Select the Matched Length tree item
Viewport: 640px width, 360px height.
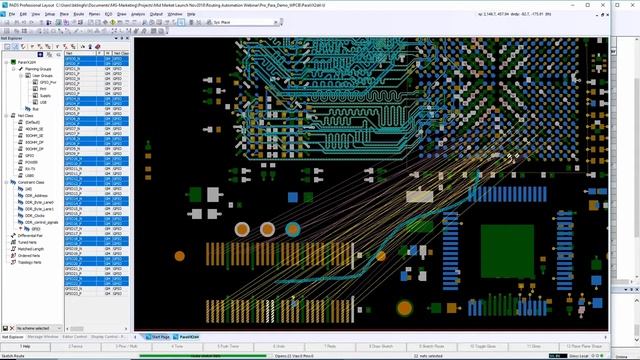31,249
